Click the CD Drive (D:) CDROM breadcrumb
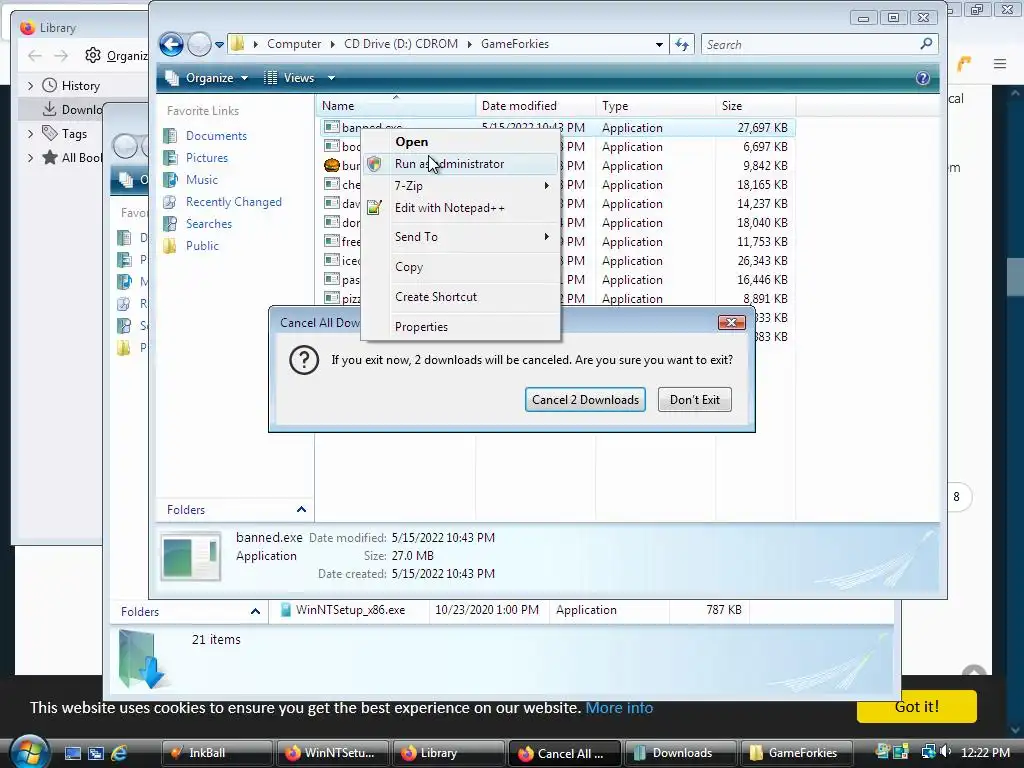Image resolution: width=1024 pixels, height=768 pixels. tap(400, 44)
